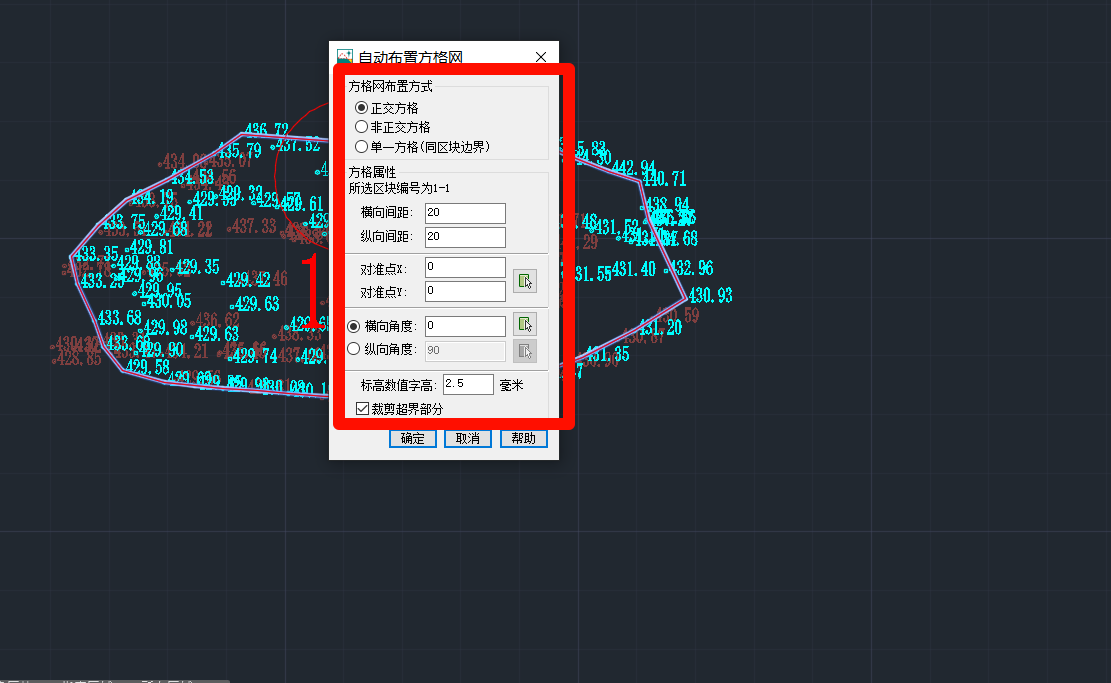This screenshot has height=683, width=1111.
Task: Click elevation label 431.20 in drawing
Action: click(x=660, y=328)
